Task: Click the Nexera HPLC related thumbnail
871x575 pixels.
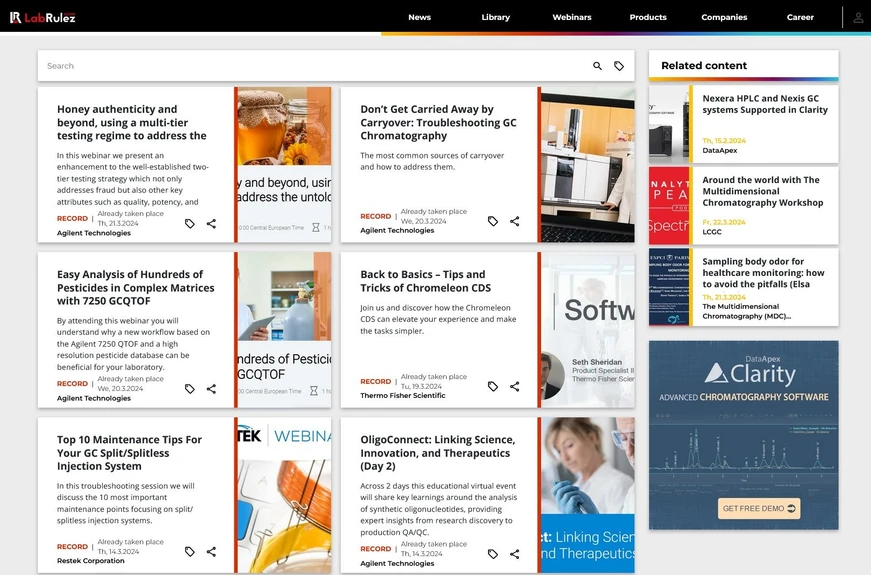Action: pos(669,124)
